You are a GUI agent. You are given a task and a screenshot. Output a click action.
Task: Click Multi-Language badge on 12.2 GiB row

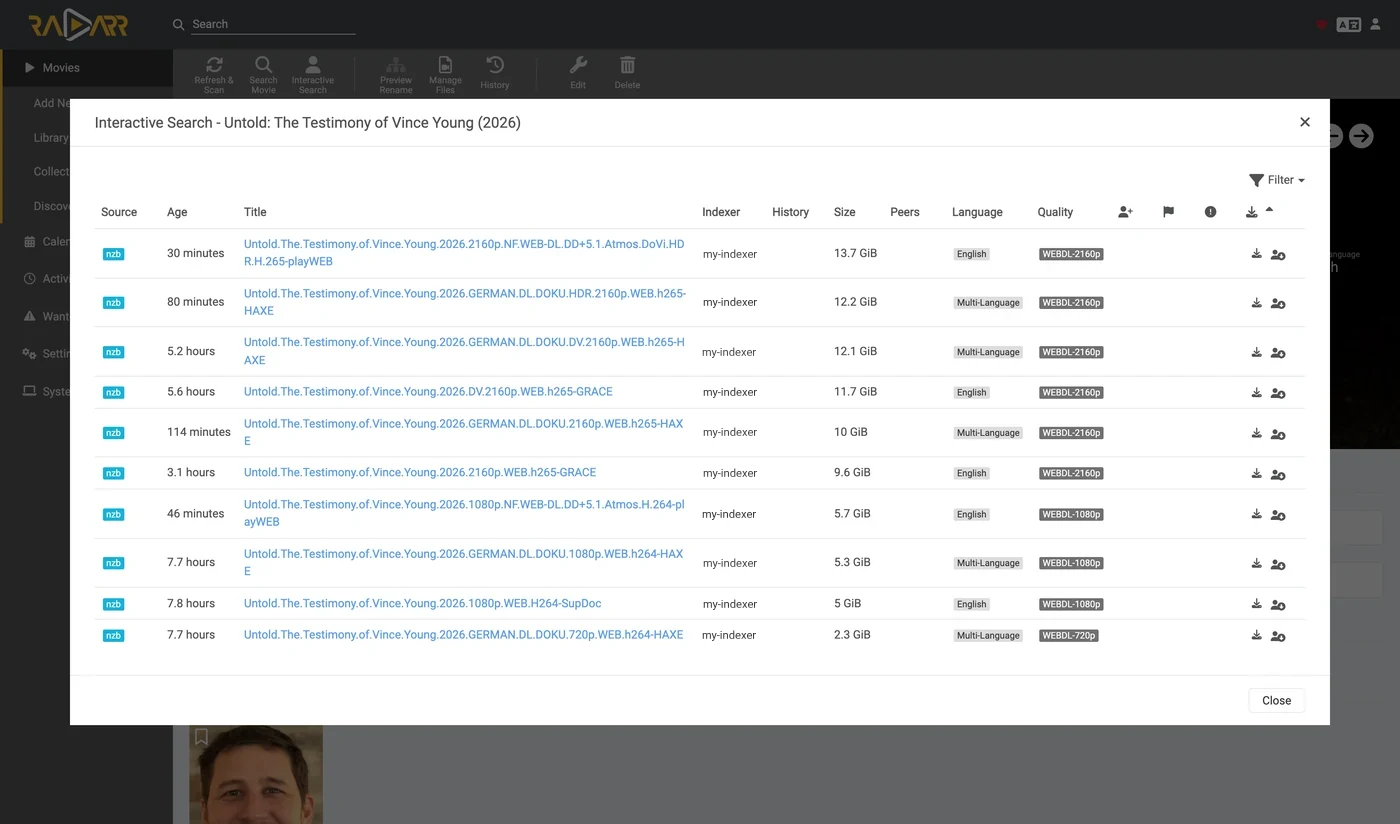pos(988,303)
